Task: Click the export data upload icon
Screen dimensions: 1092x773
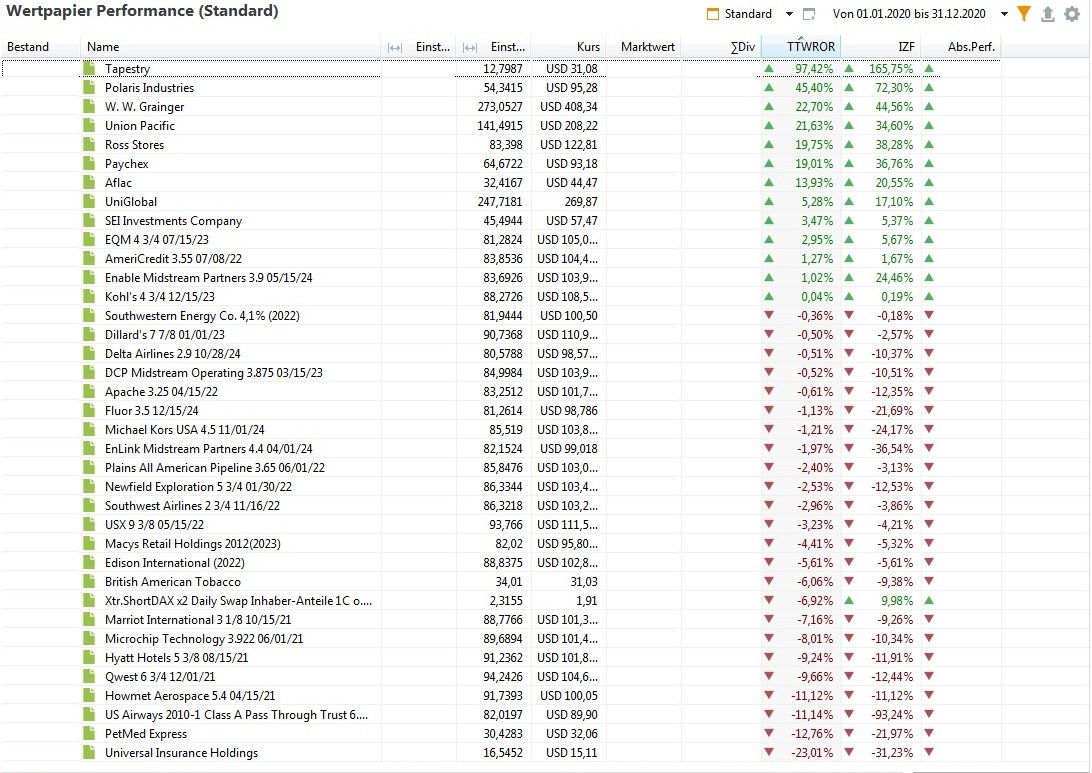Action: click(1047, 14)
